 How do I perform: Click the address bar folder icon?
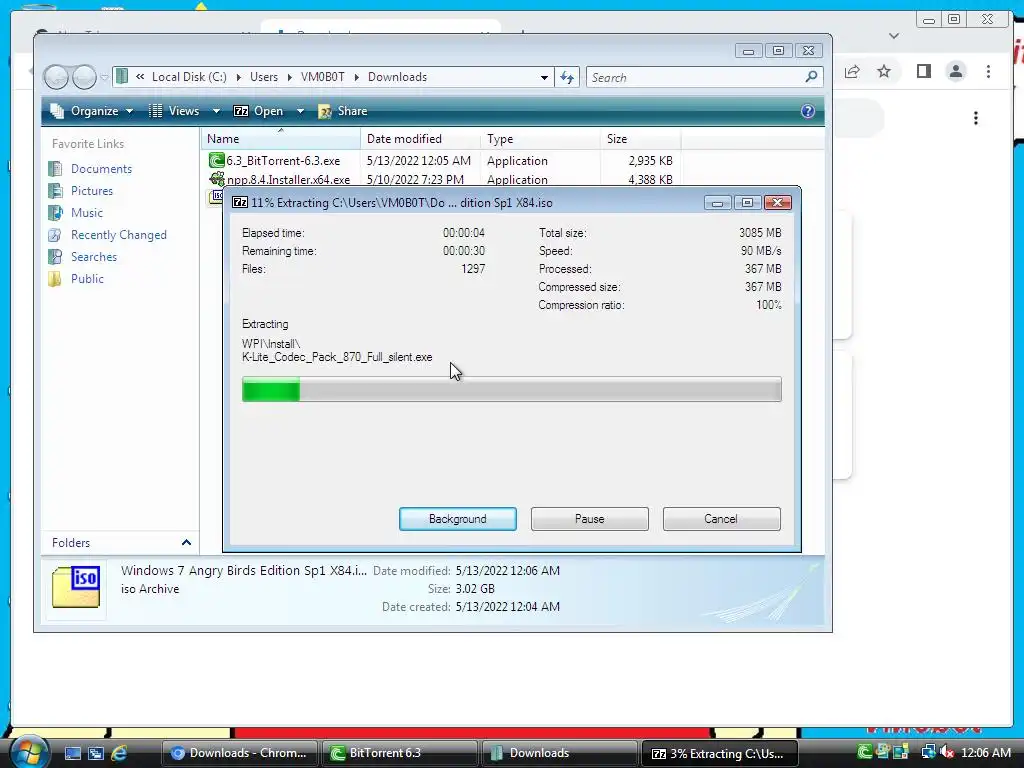[121, 76]
